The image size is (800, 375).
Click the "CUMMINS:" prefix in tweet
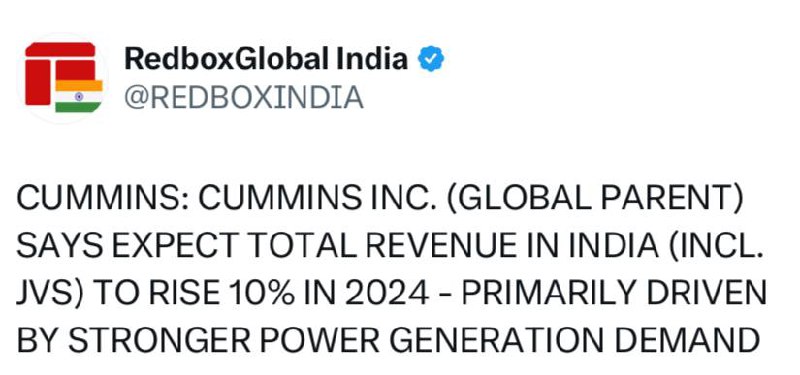[103, 199]
